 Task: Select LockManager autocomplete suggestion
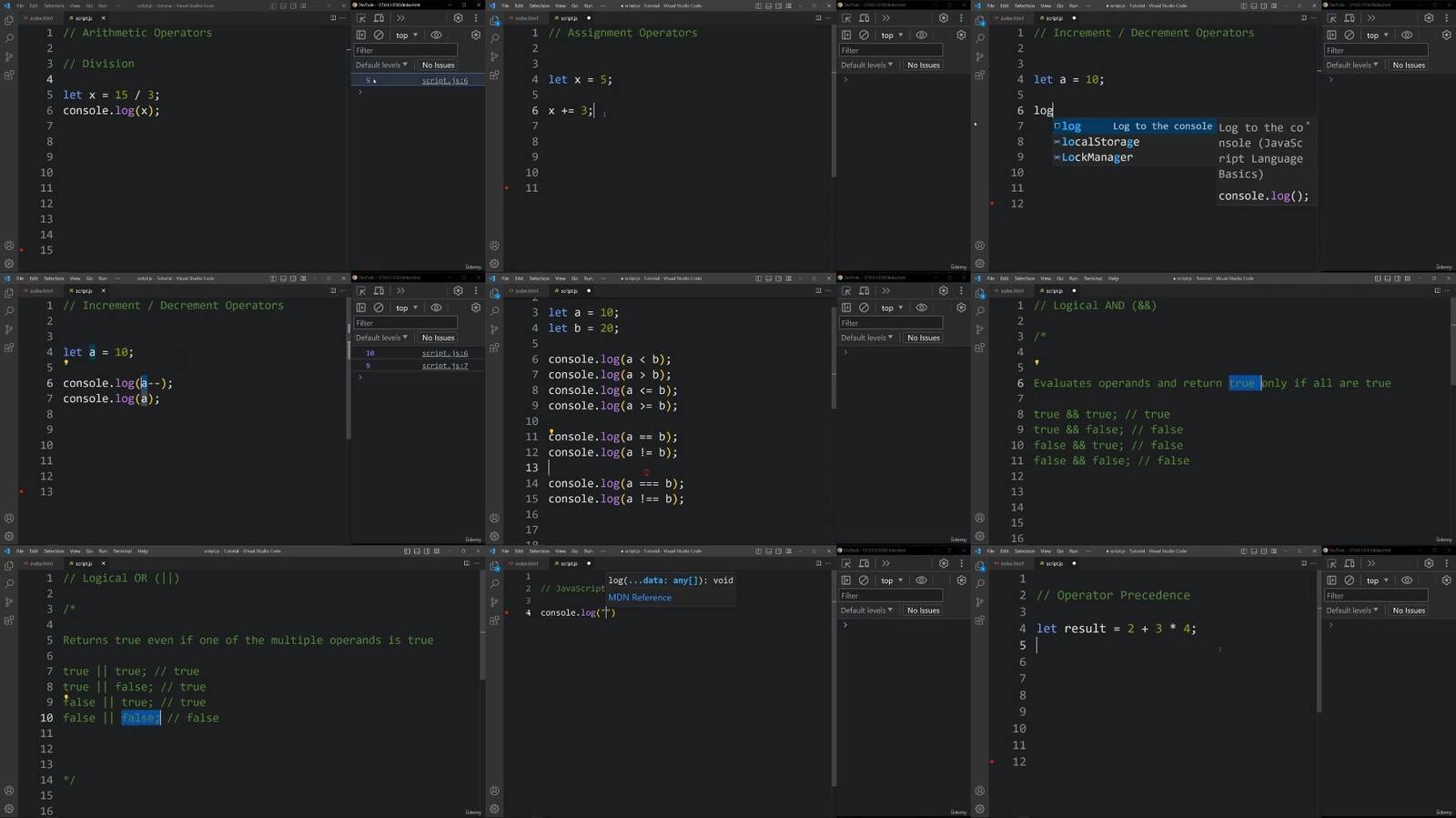(1133, 157)
